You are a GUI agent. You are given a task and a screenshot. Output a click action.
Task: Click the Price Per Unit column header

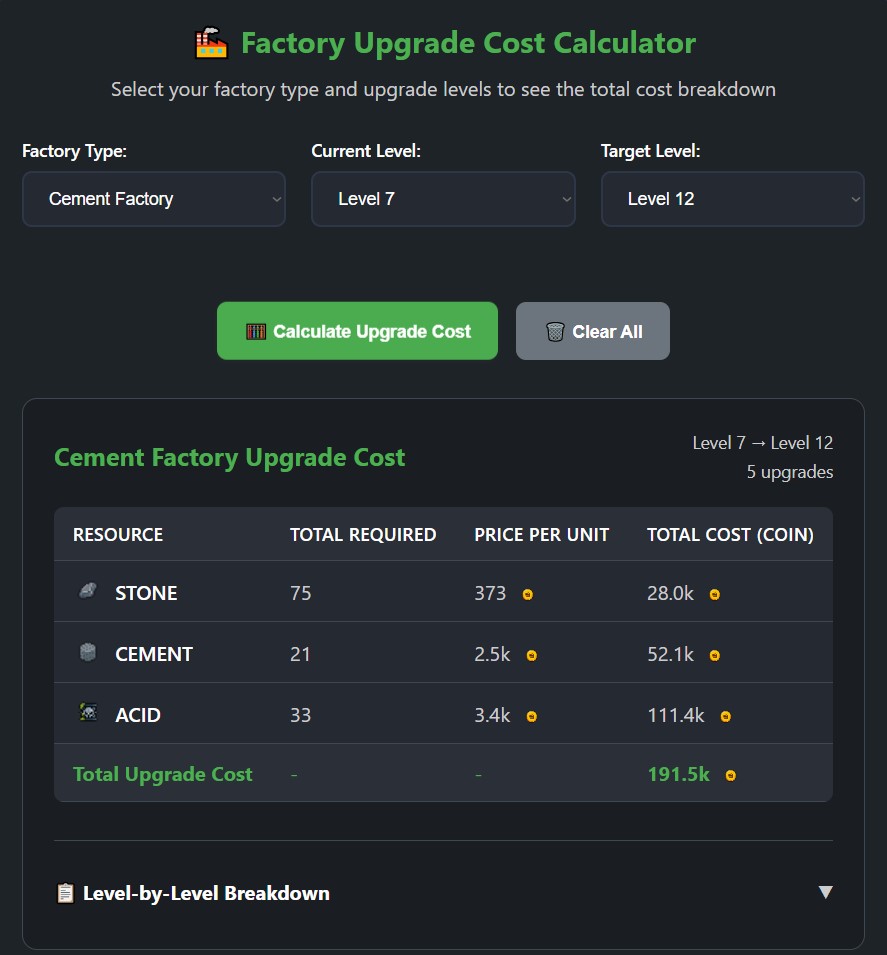[x=541, y=535]
